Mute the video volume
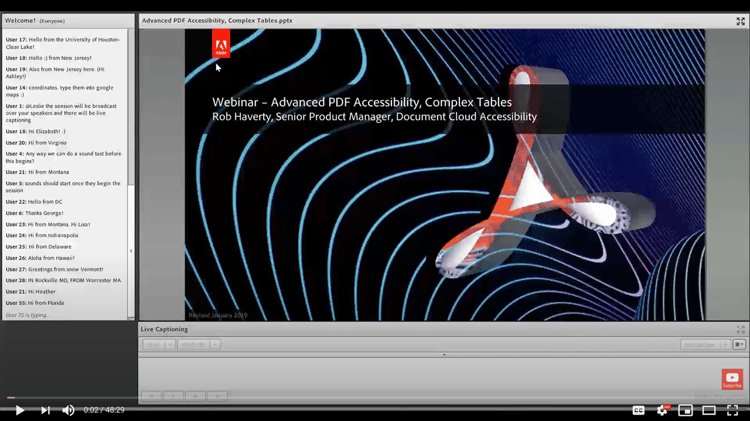The height and width of the screenshot is (421, 750). pos(68,410)
